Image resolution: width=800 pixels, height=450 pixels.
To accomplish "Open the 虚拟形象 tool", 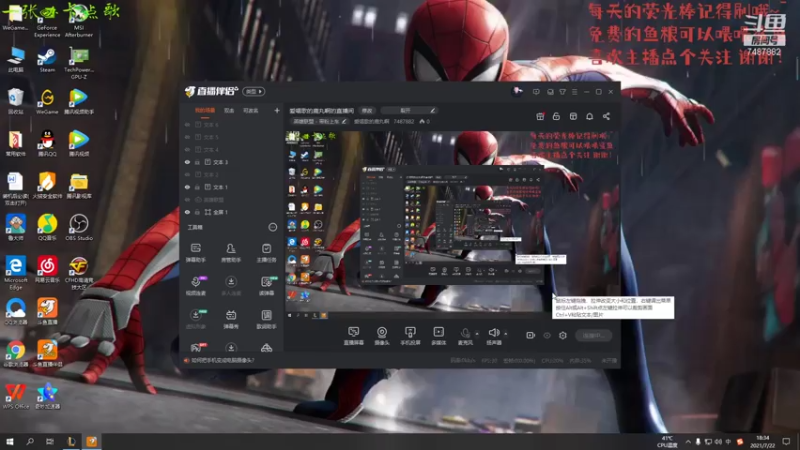I will pos(195,319).
